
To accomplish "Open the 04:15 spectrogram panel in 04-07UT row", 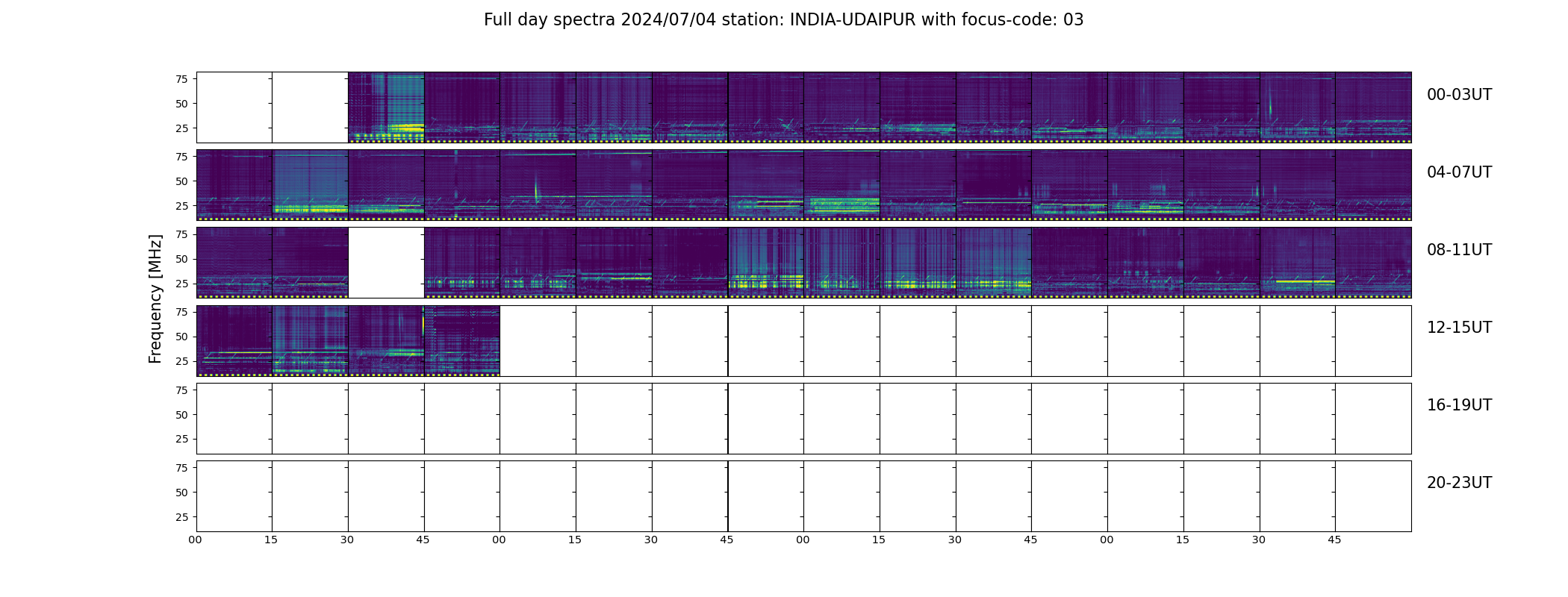I will [310, 185].
